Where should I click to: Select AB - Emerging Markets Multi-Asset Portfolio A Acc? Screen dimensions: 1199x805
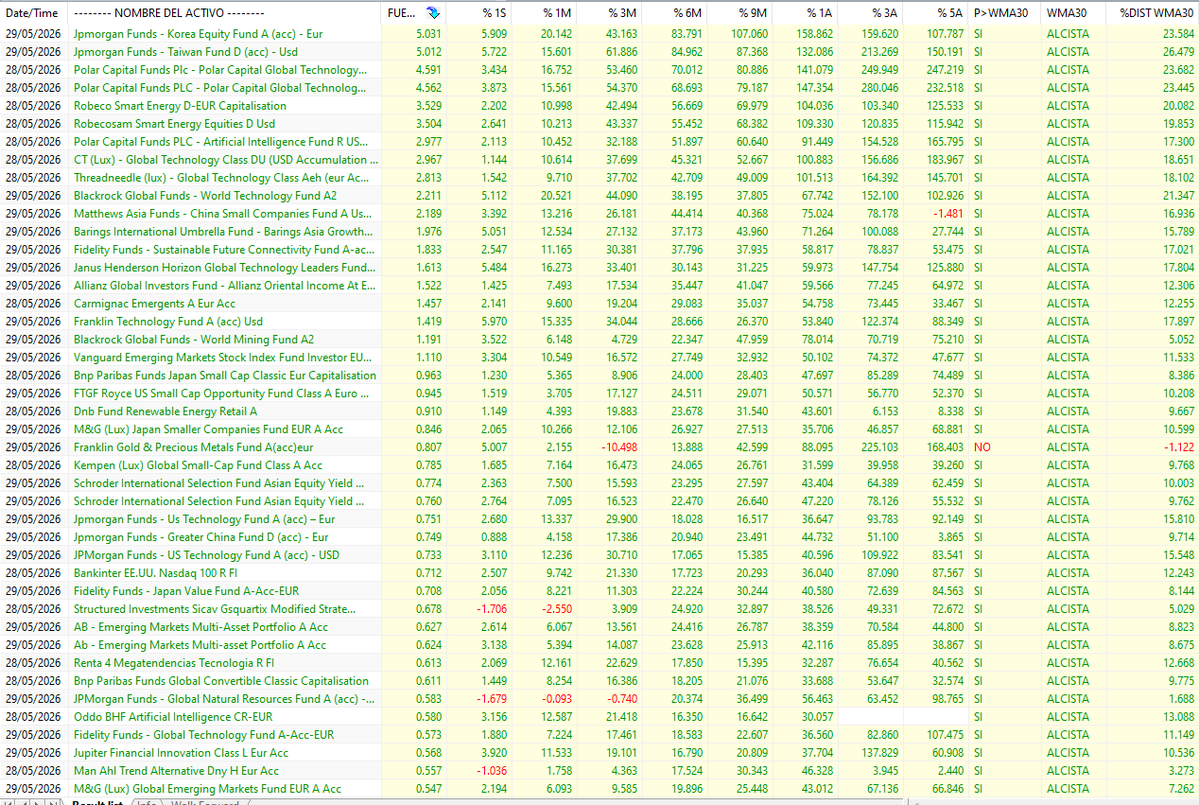[x=600, y=627]
